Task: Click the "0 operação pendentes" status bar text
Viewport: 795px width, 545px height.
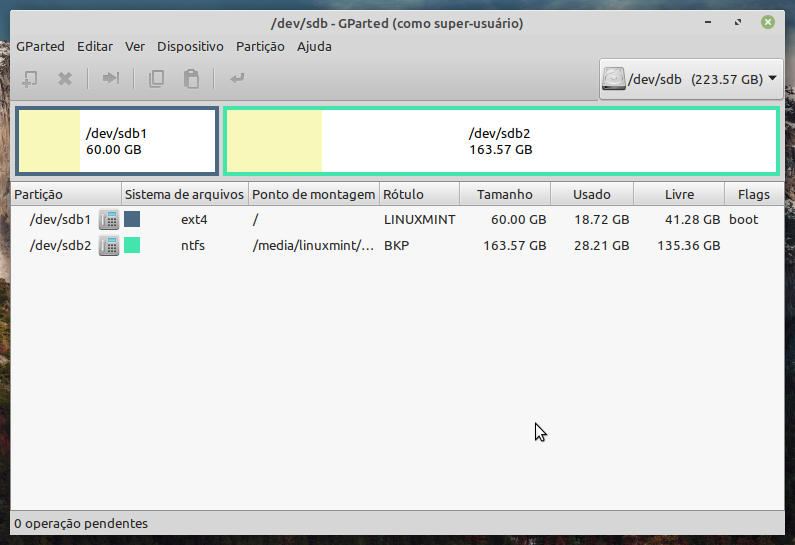Action: [x=81, y=524]
